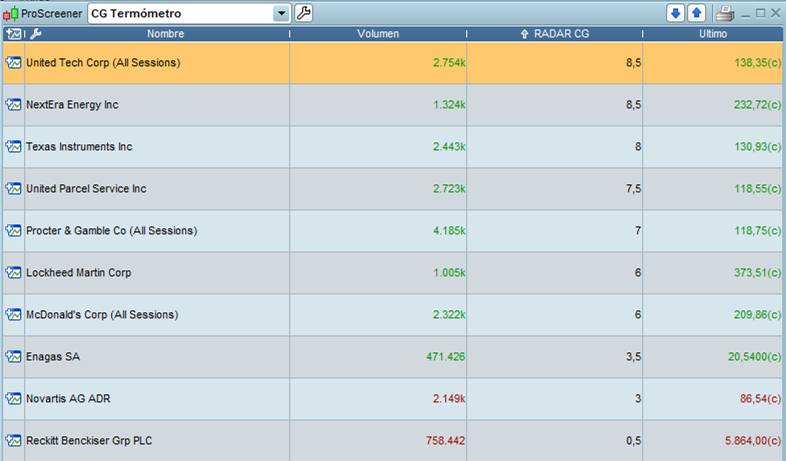Click the small wrench icon in column header
The image size is (786, 461).
[36, 34]
